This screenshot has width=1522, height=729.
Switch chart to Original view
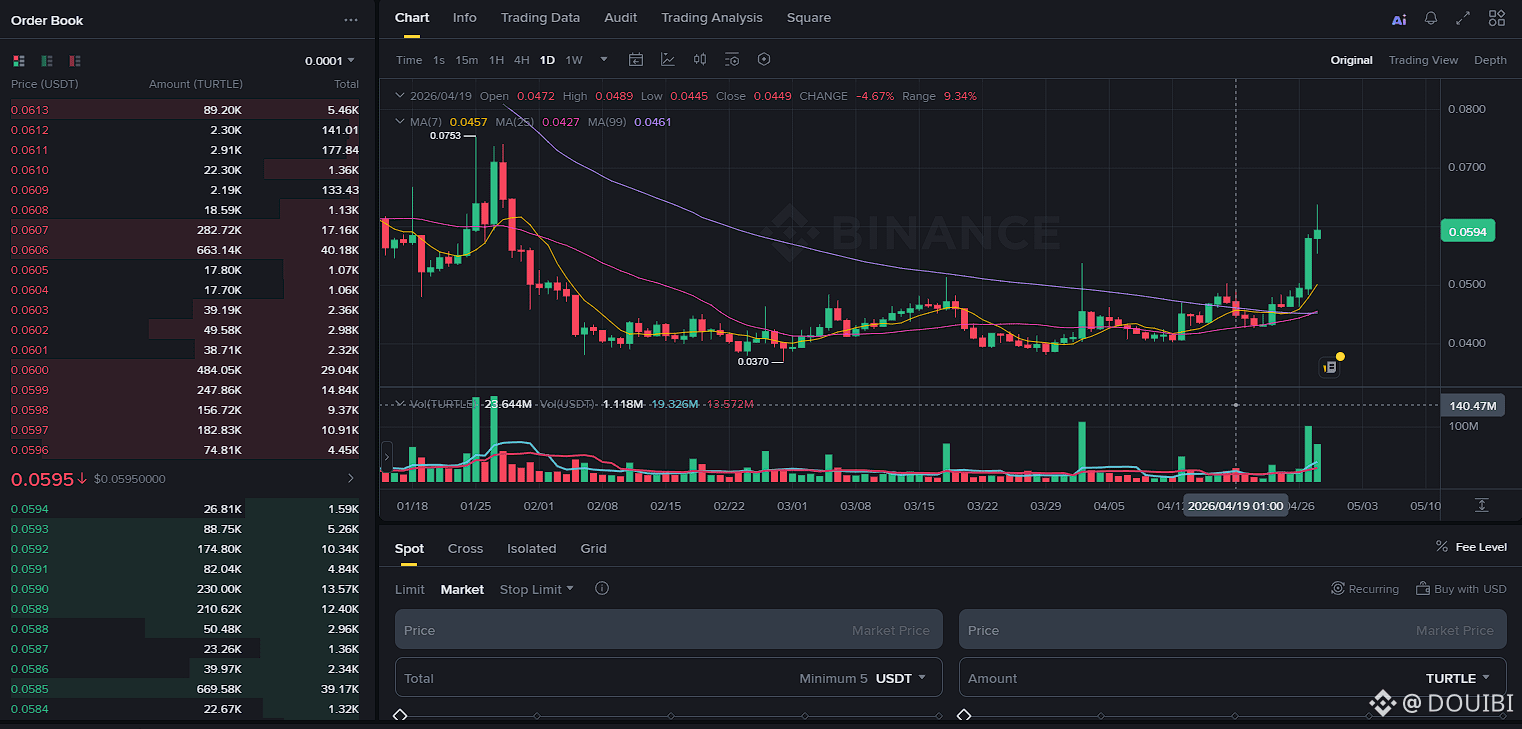[1351, 60]
